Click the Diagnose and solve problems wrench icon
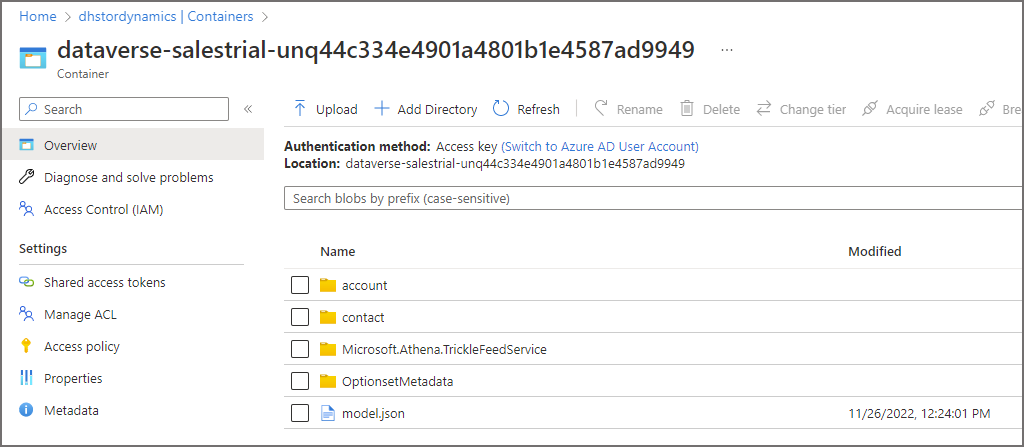 (27, 177)
